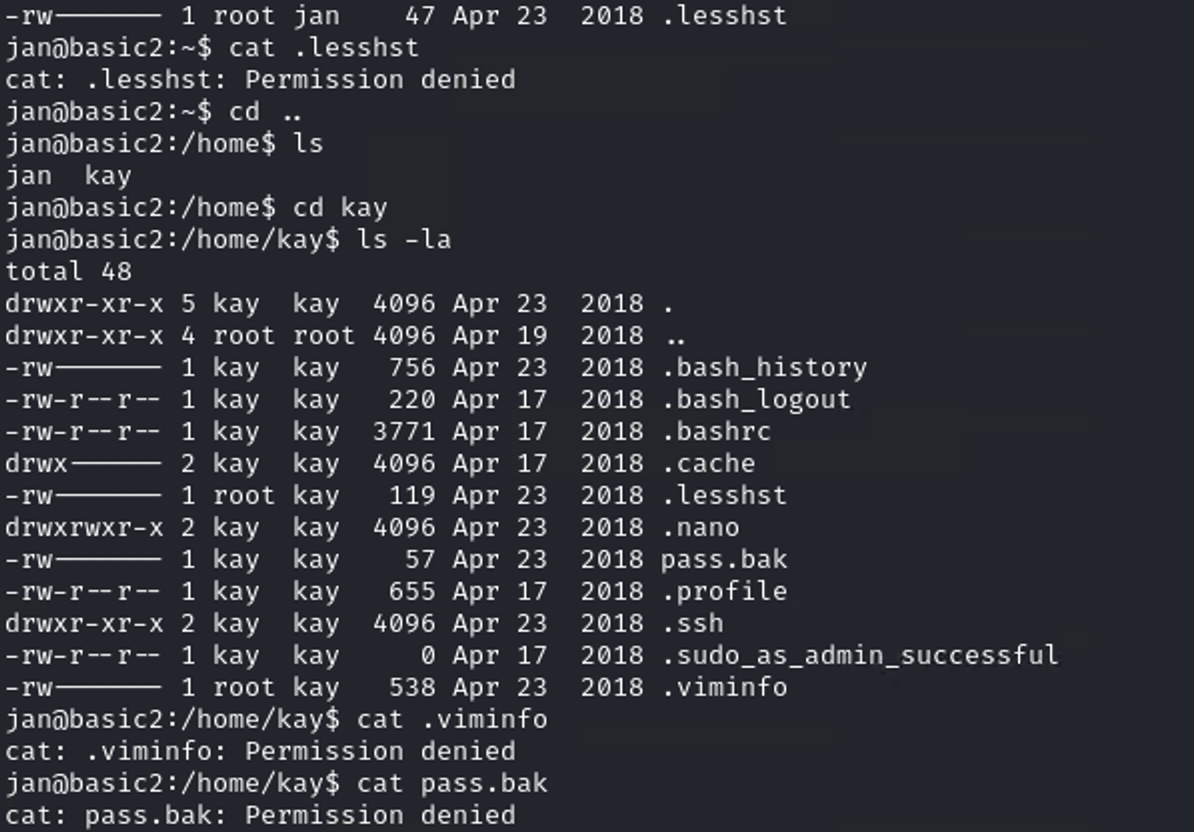Click the .bash_history filename in the listing
Image resolution: width=1194 pixels, height=832 pixels.
(x=764, y=368)
